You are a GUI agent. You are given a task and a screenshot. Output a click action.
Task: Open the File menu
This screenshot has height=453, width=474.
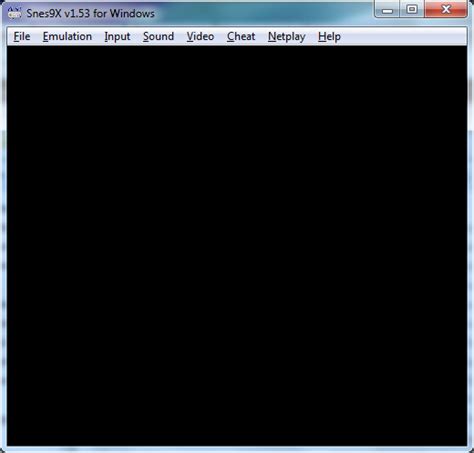pos(22,36)
